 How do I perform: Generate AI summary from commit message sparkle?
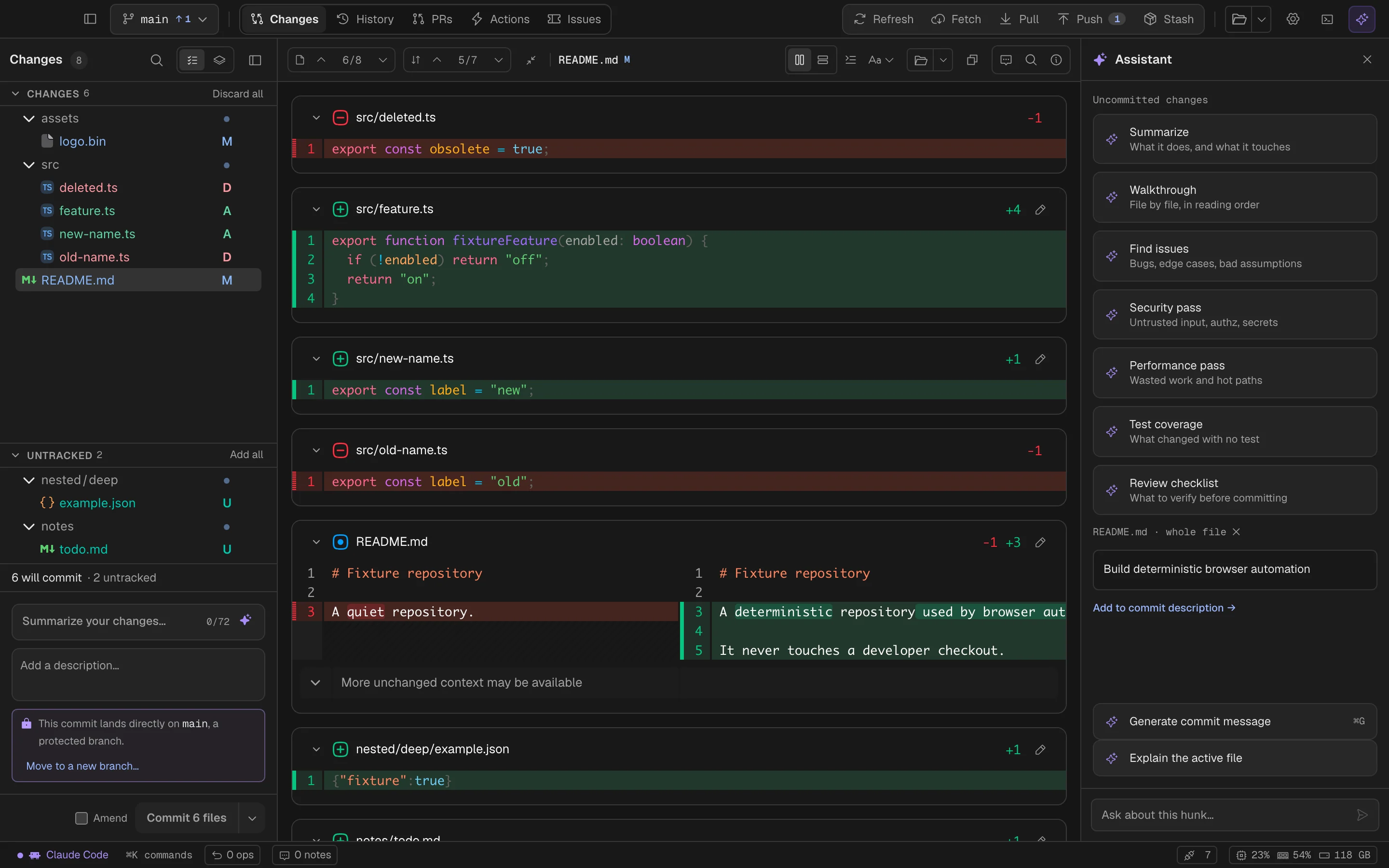pyautogui.click(x=245, y=620)
